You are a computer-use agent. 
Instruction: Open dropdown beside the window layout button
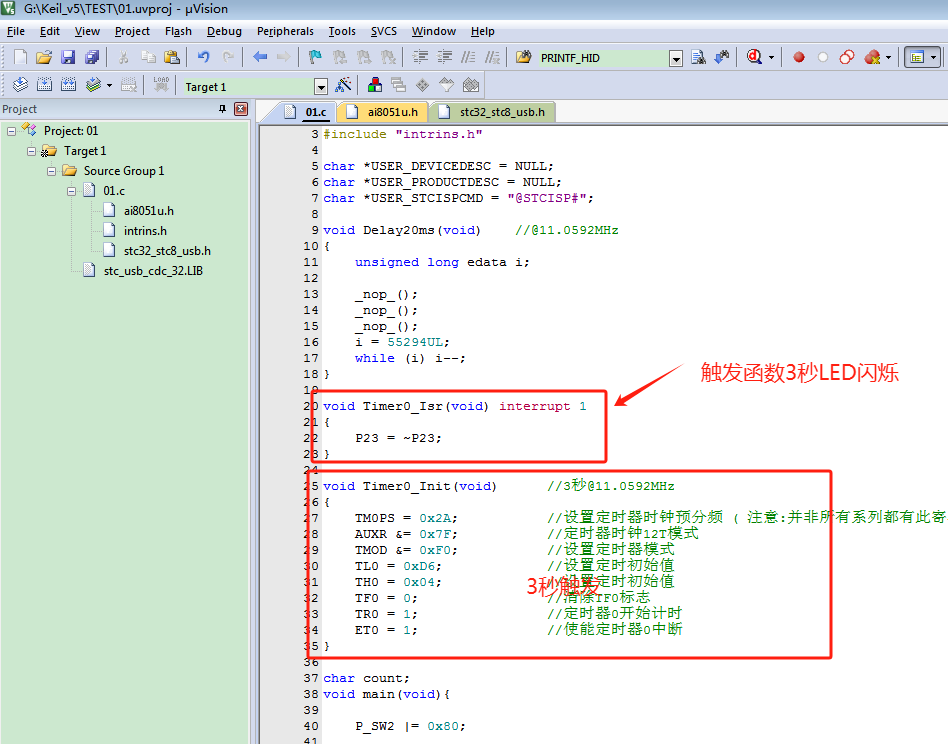click(933, 57)
